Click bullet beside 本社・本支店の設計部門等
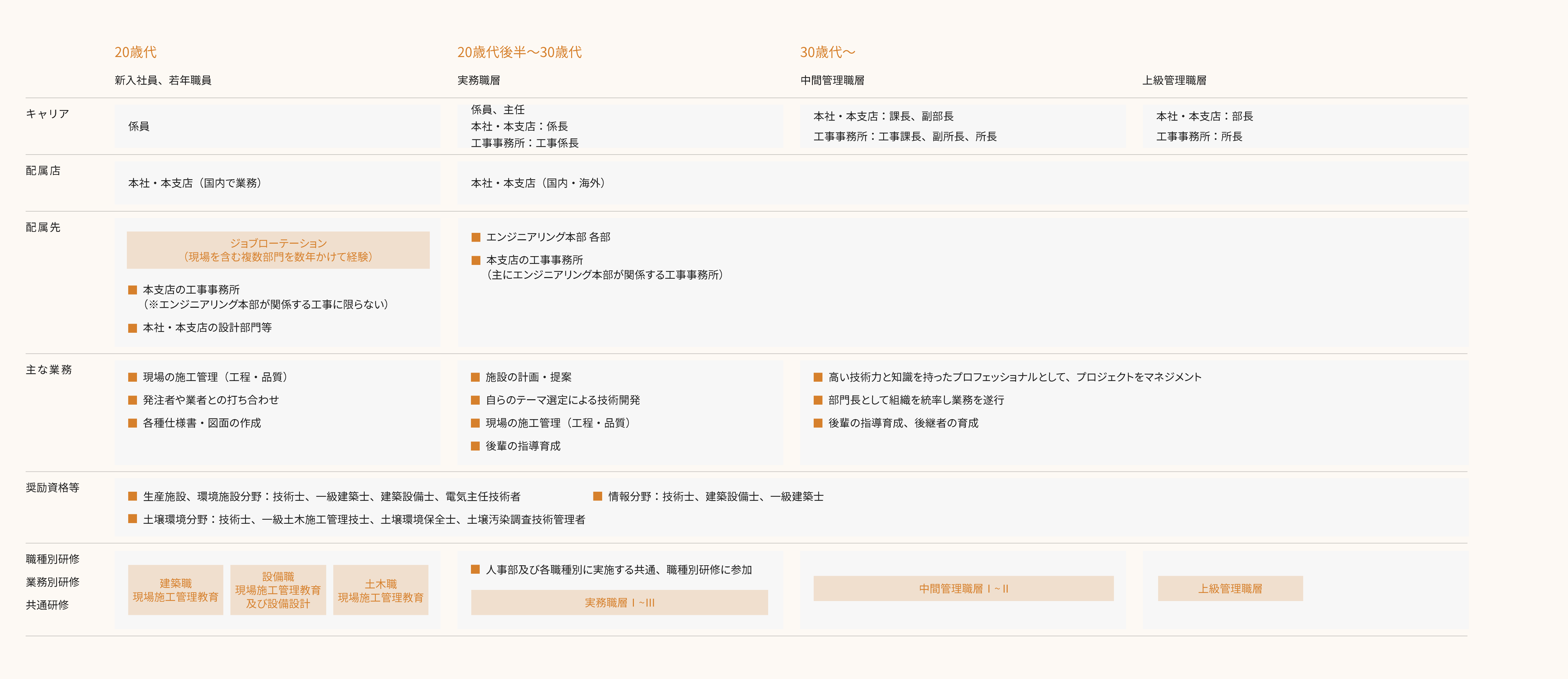Viewport: 1568px width, 679px height. (132, 328)
